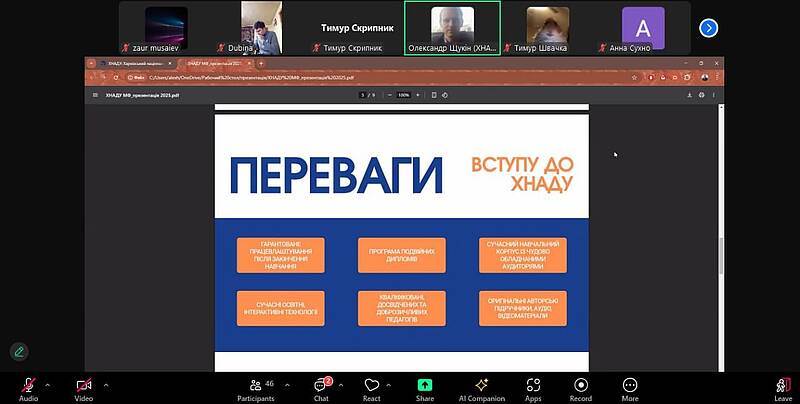Reload the page in the shared browser

(116, 78)
